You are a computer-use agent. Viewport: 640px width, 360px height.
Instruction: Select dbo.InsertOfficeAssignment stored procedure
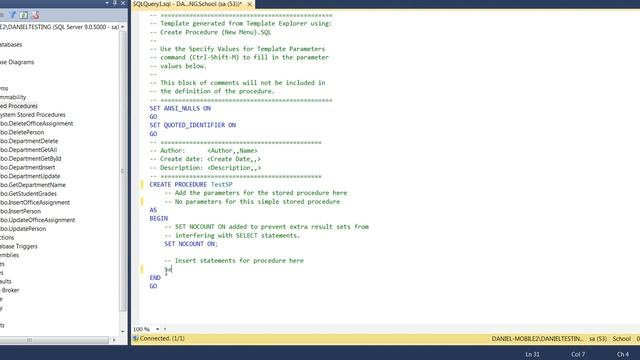pos(35,202)
